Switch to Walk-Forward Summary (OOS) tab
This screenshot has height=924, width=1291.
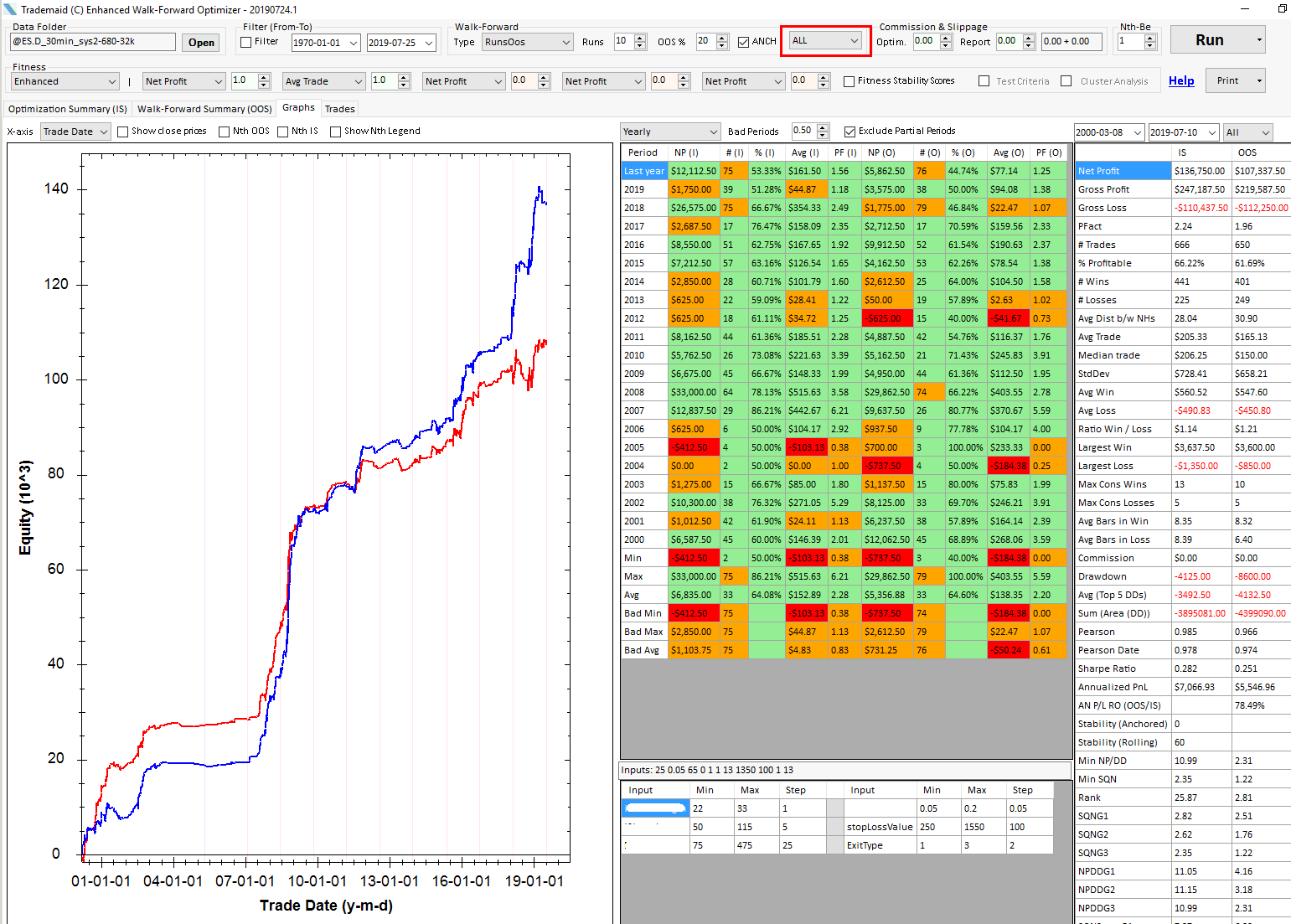(x=204, y=109)
